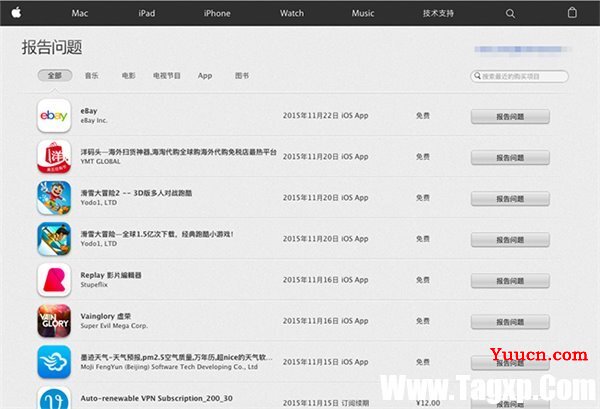Open the shopping bag icon
600x409 pixels.
point(572,13)
